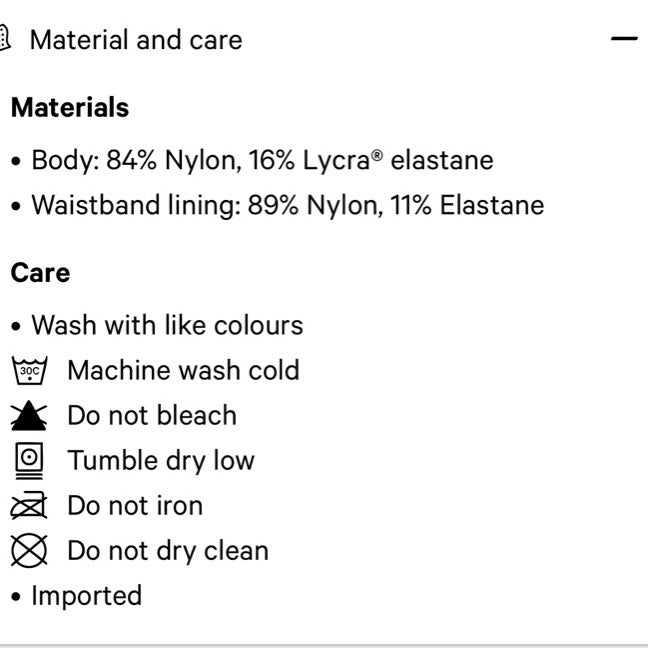Click the Do not bleach label
Viewport: 648px width, 648px height.
pos(152,415)
